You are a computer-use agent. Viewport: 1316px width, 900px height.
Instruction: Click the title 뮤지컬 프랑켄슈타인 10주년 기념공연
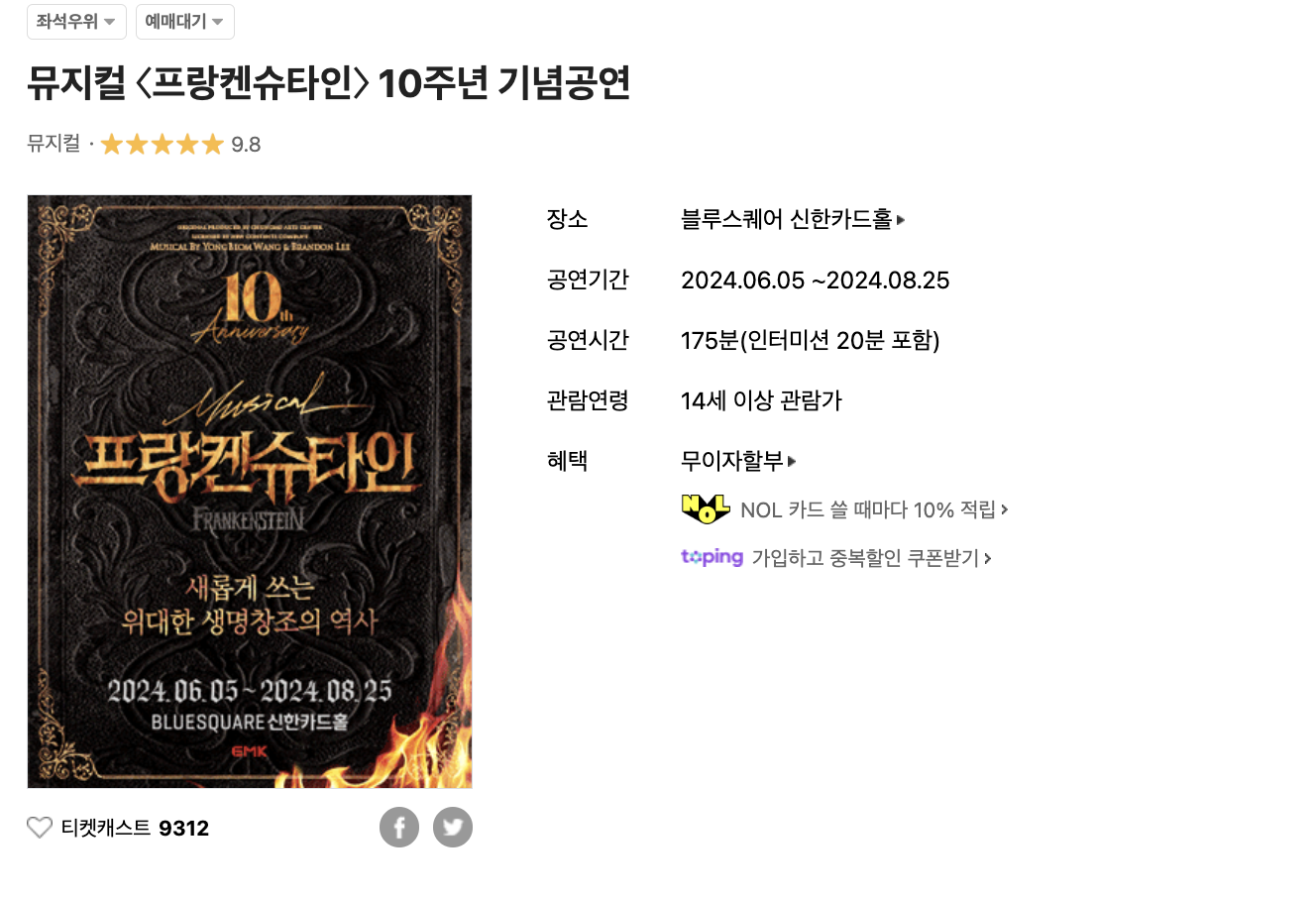pos(328,83)
